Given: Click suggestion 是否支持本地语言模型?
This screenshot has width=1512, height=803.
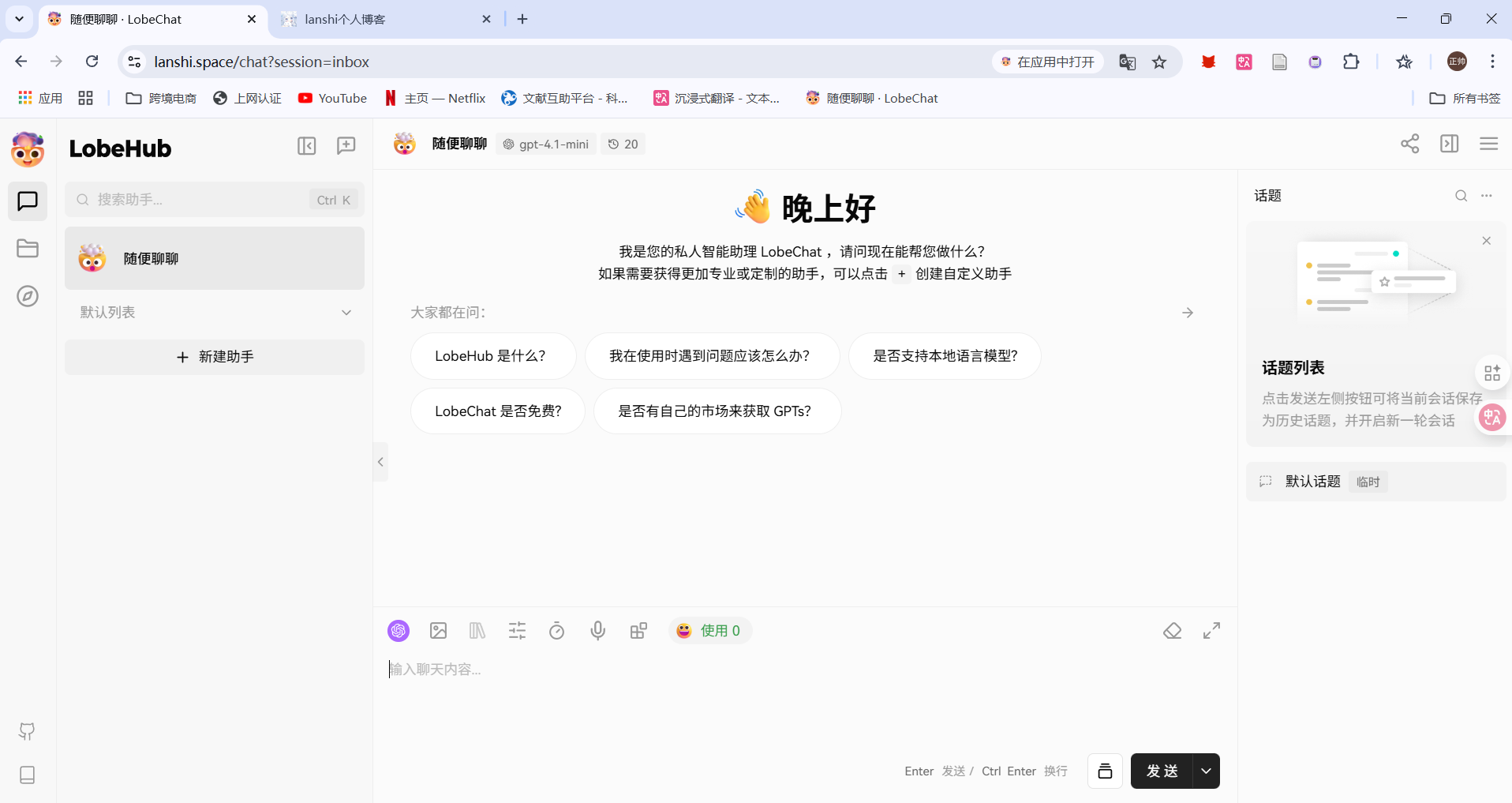Looking at the screenshot, I should (945, 356).
